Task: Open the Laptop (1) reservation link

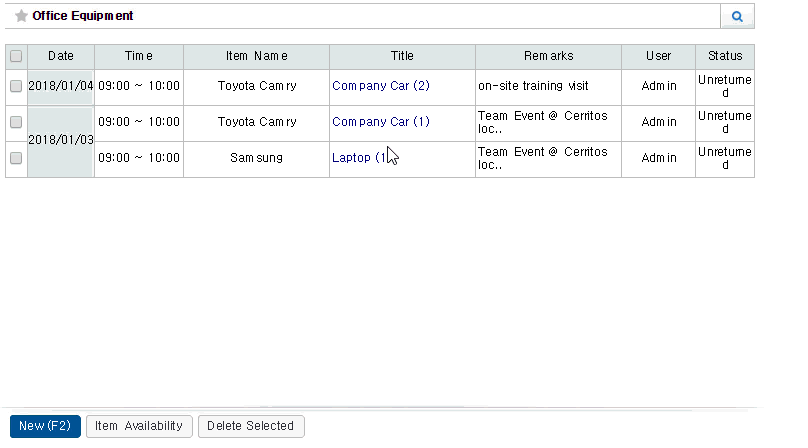Action: (x=359, y=158)
